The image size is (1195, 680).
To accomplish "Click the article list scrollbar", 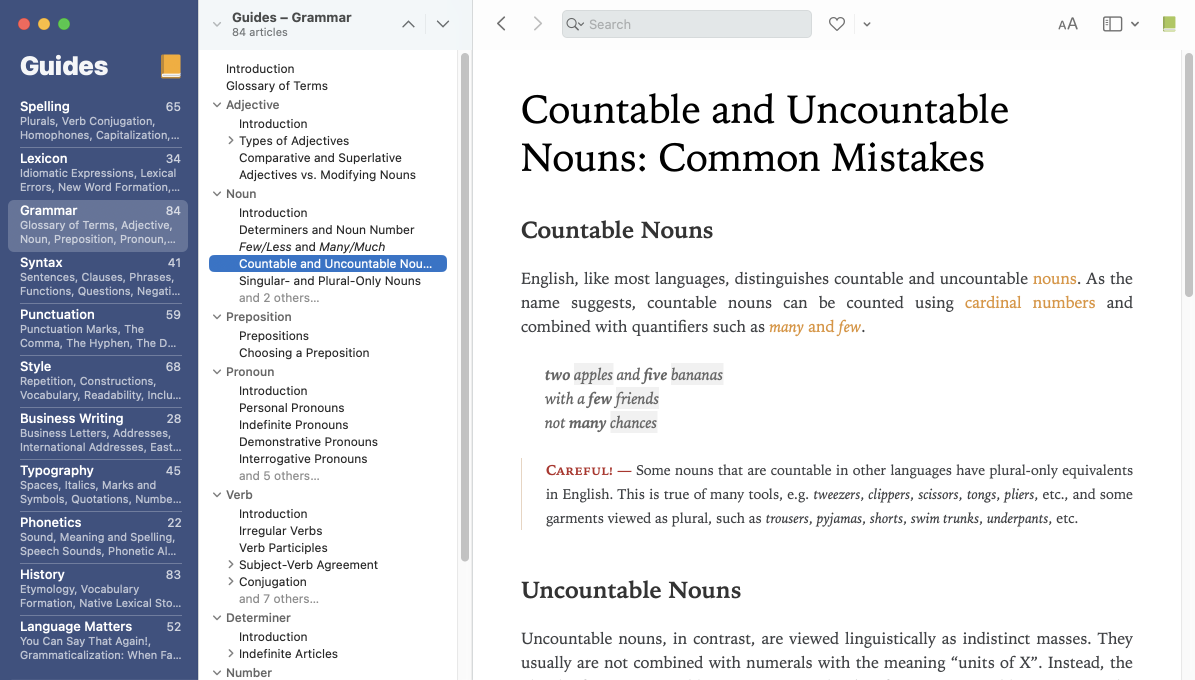I will pyautogui.click(x=464, y=300).
